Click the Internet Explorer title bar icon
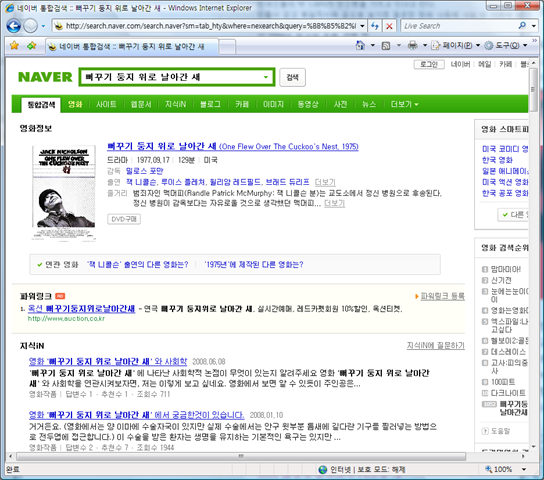The height and width of the screenshot is (480, 544). coord(9,8)
